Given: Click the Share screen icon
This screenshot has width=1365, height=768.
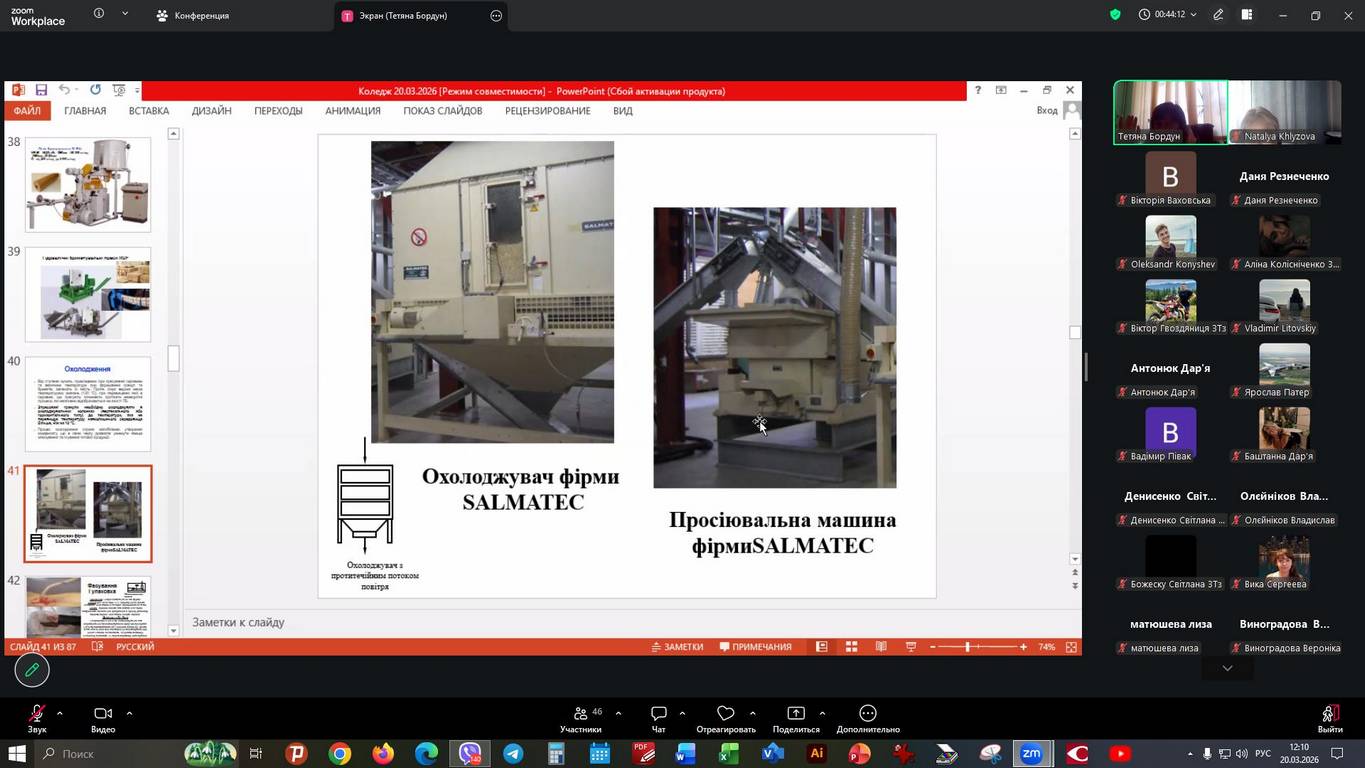Looking at the screenshot, I should 796,713.
